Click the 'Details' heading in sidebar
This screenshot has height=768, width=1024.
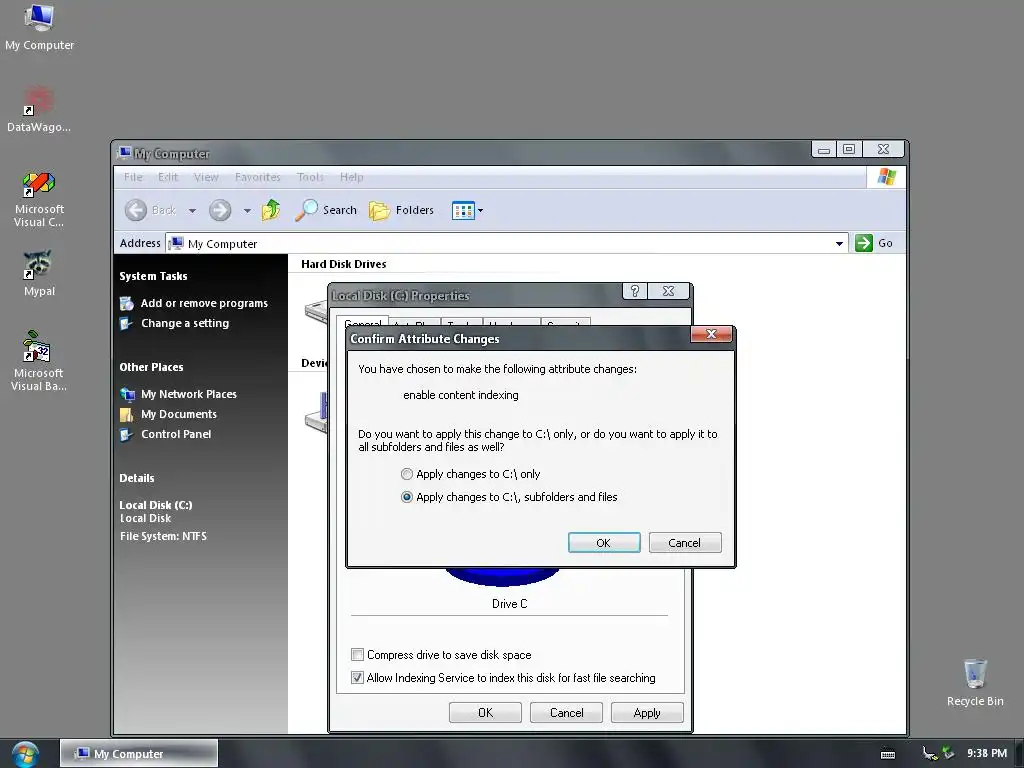(137, 478)
